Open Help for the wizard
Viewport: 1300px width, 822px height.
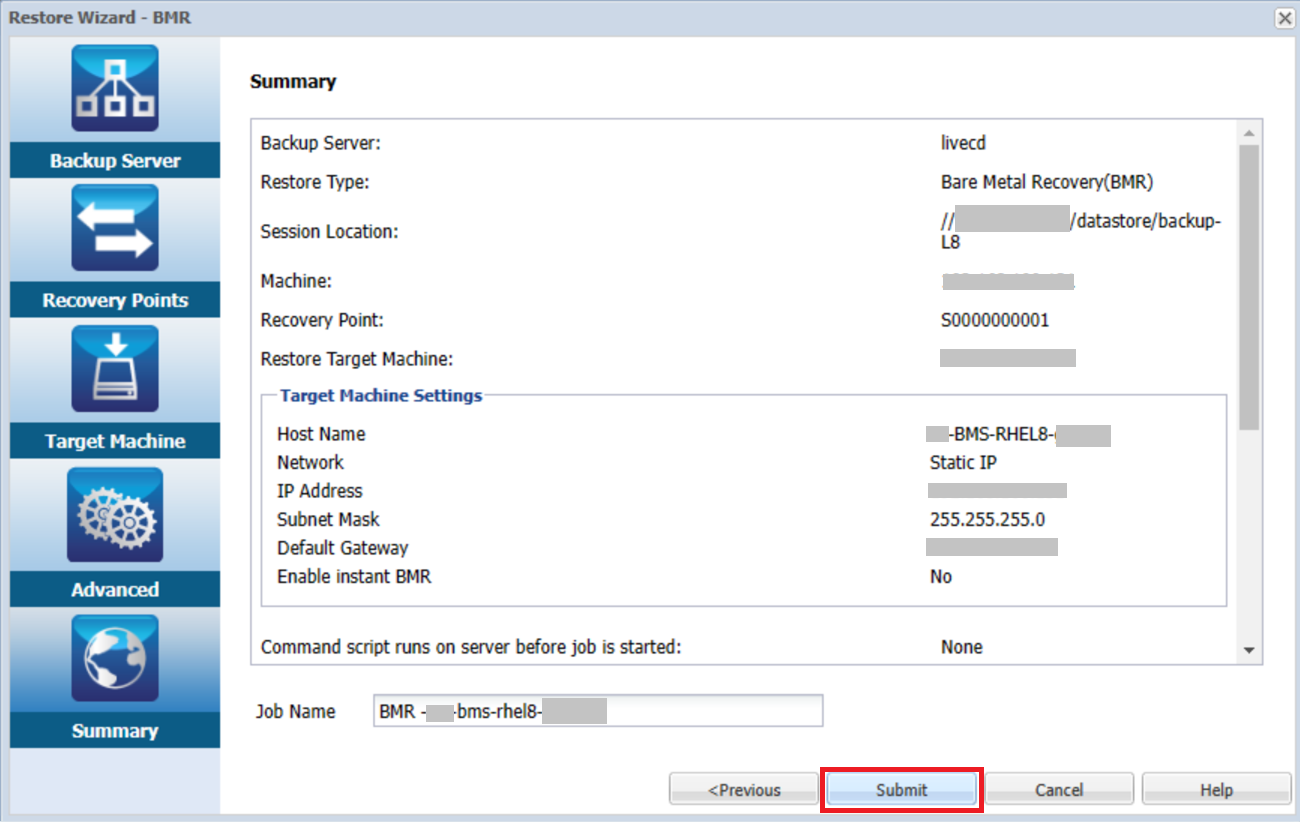1216,790
